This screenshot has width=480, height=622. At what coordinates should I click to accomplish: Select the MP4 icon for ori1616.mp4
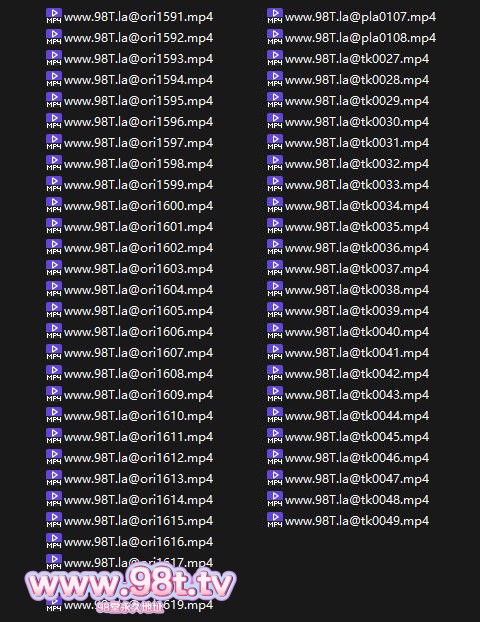pos(54,541)
